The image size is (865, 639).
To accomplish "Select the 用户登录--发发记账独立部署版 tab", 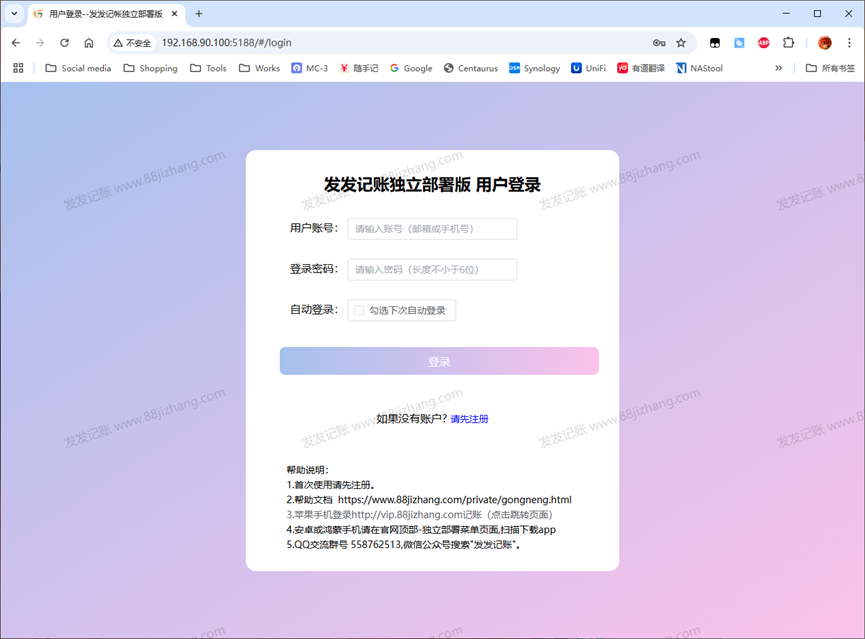I will pyautogui.click(x=105, y=14).
